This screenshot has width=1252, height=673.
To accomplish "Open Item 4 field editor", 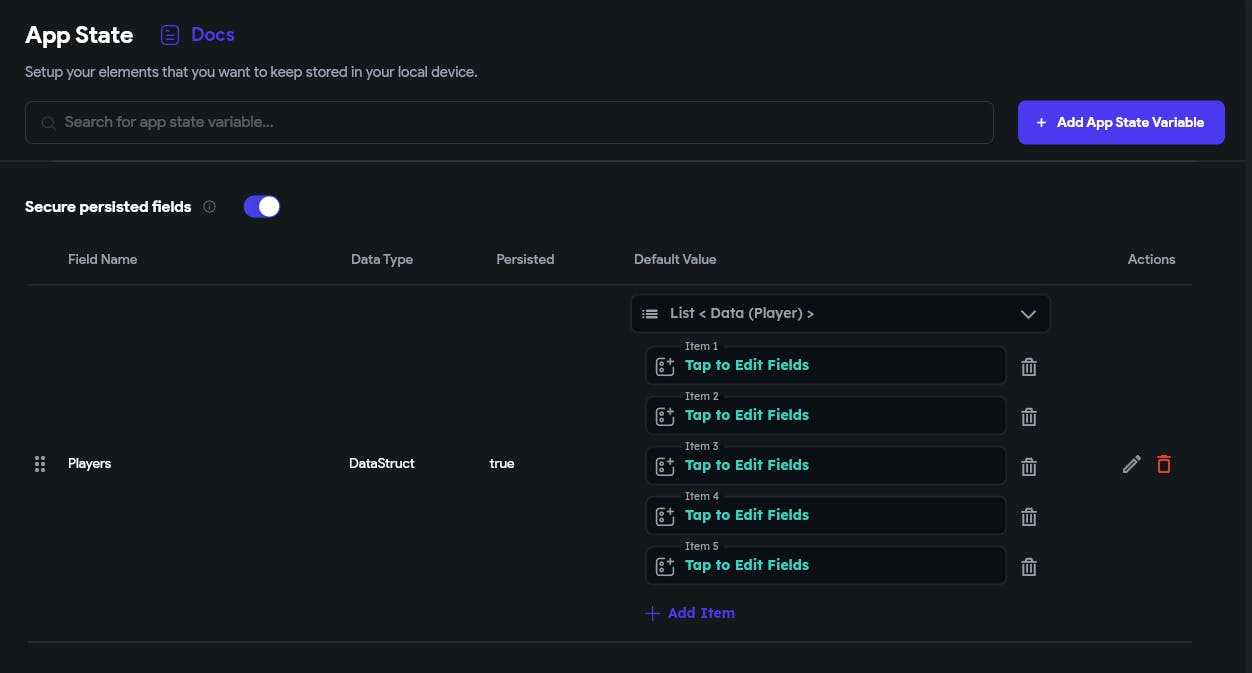I will coord(825,516).
